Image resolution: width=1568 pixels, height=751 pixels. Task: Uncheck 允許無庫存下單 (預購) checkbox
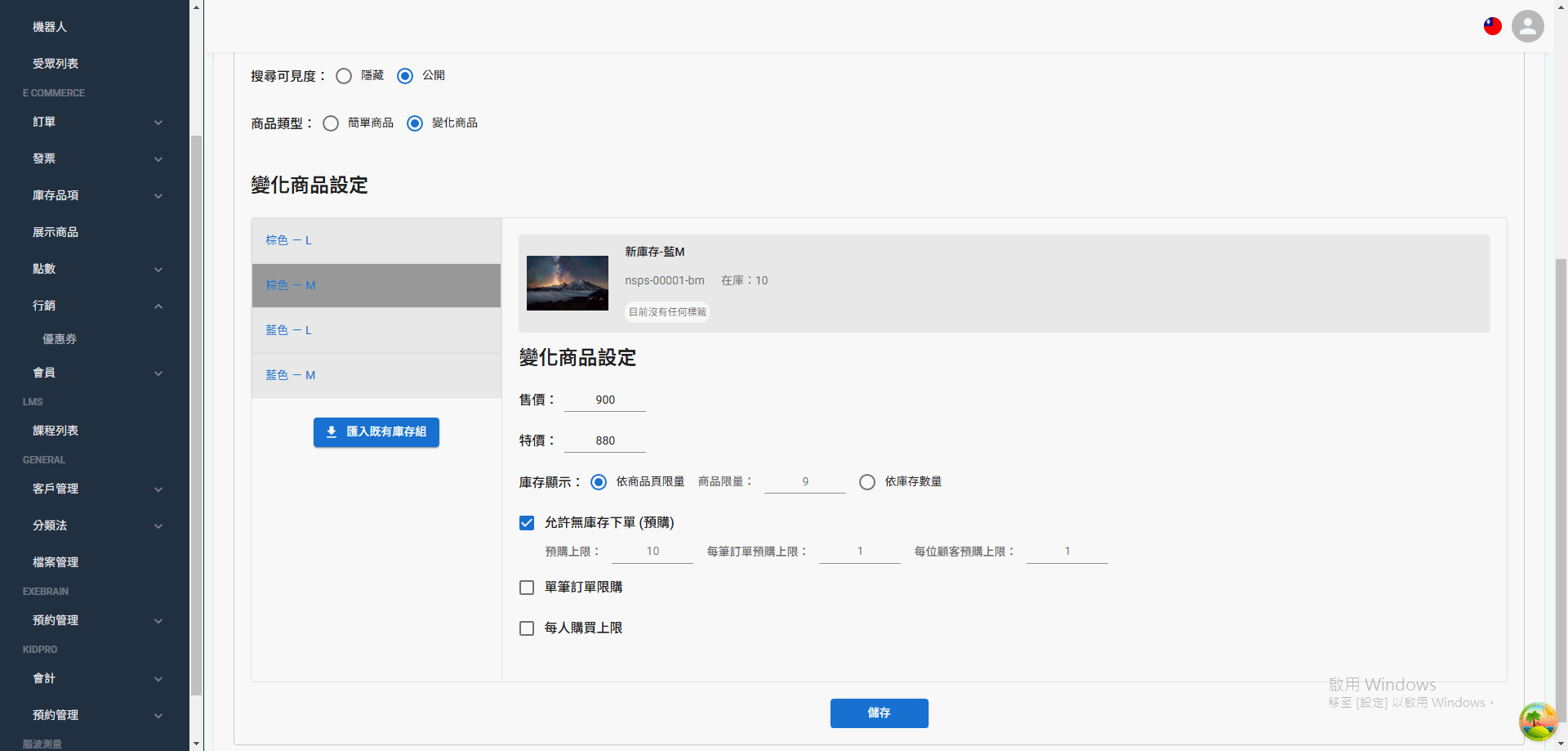[x=527, y=523]
